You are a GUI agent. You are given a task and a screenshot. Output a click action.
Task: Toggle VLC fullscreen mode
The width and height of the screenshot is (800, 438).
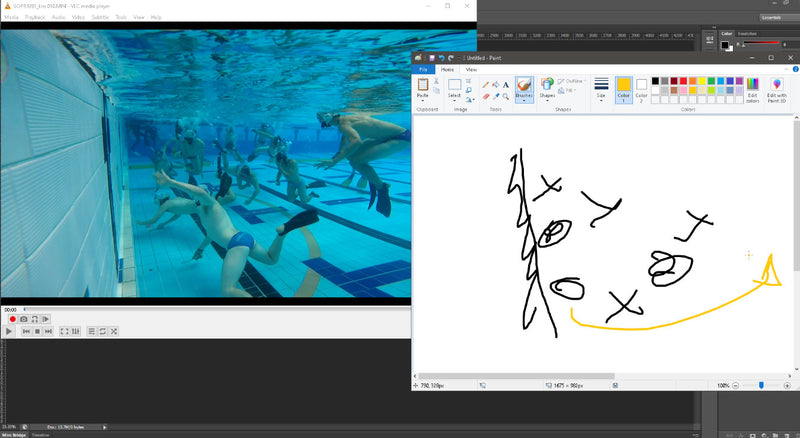pos(64,331)
